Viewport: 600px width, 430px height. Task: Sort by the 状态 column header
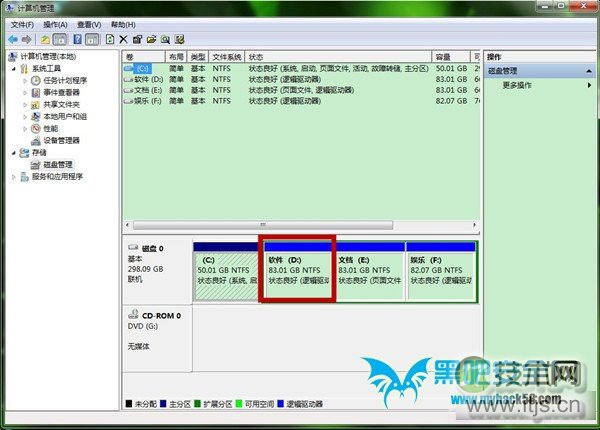[338, 57]
